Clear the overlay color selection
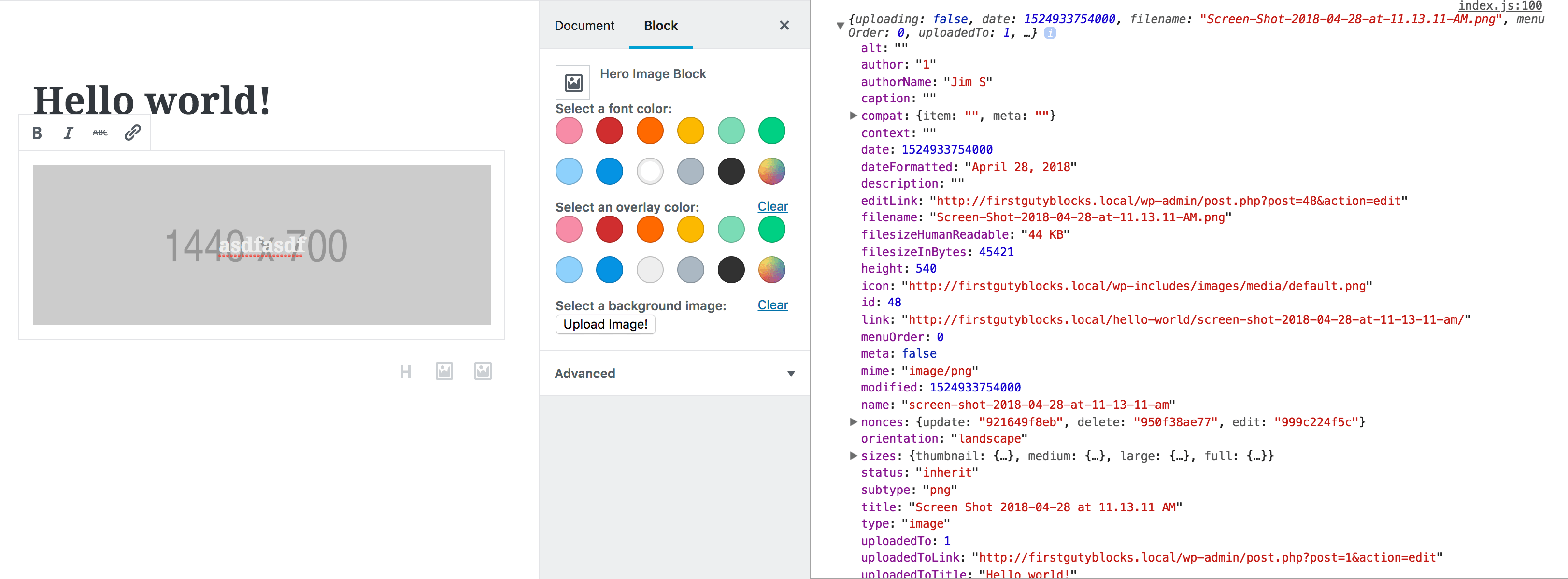This screenshot has width=1568, height=579. pos(772,206)
